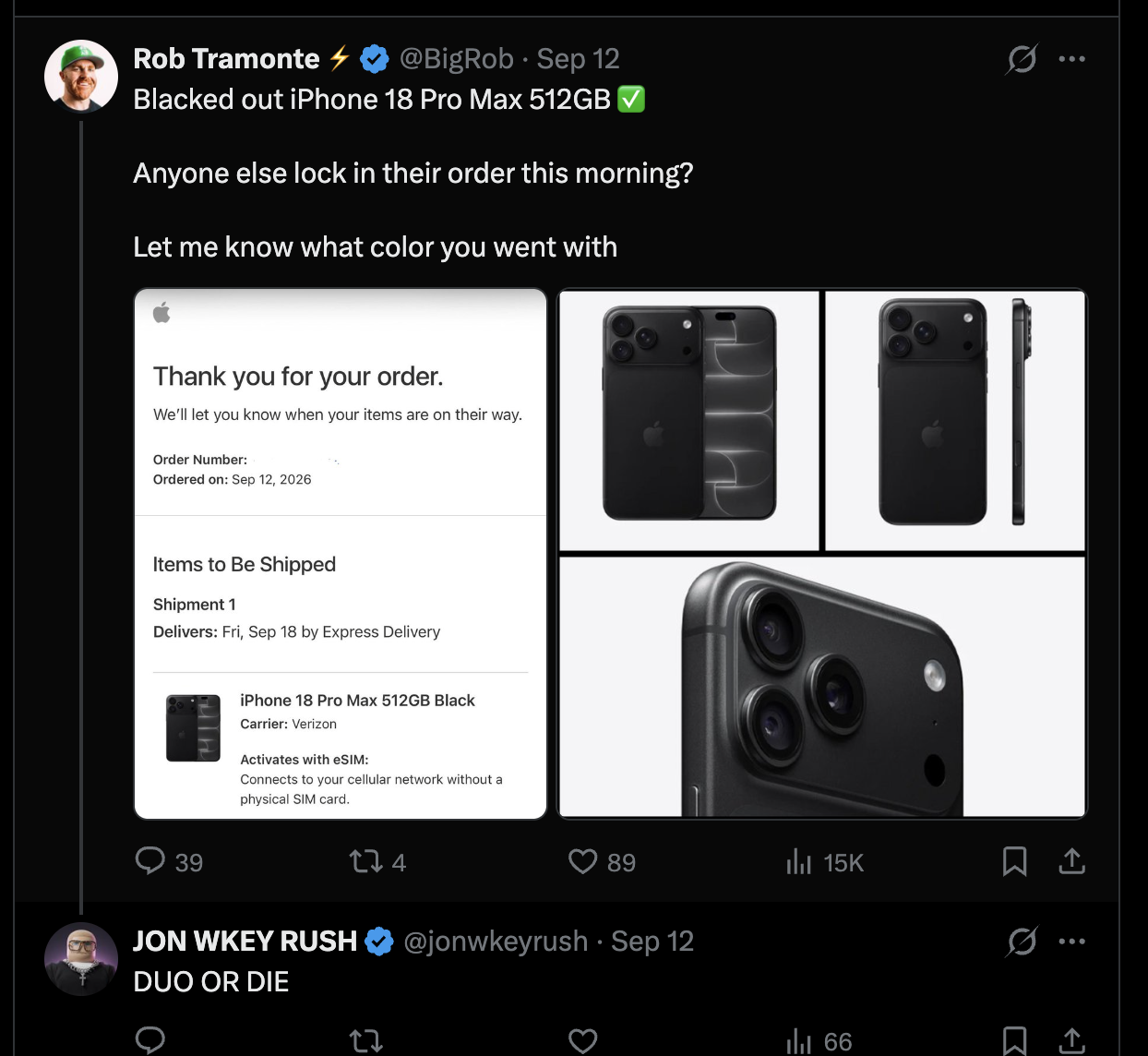Like the DUO OR DIE reply
This screenshot has width=1148, height=1056.
(x=582, y=1041)
